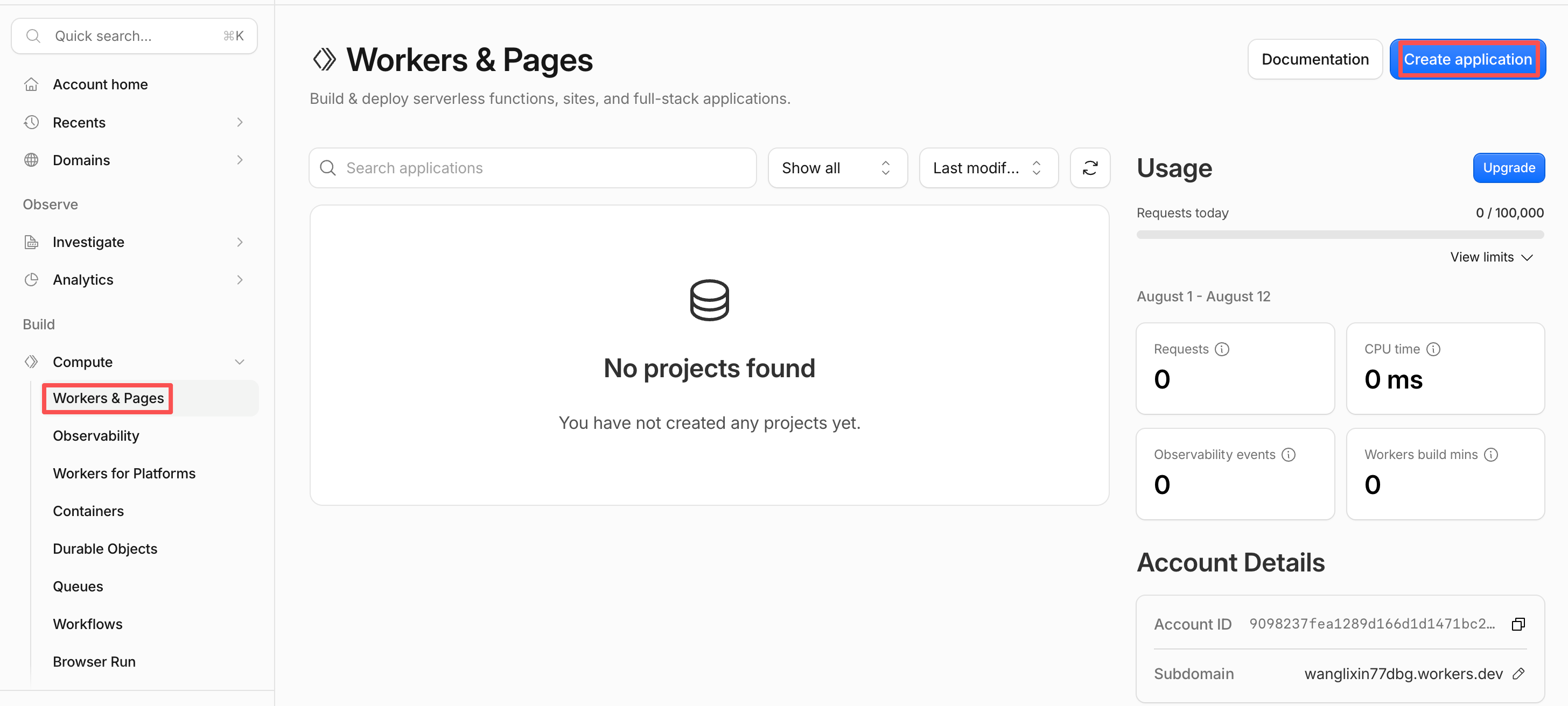Click the Create application button
This screenshot has width=1568, height=706.
[1467, 60]
